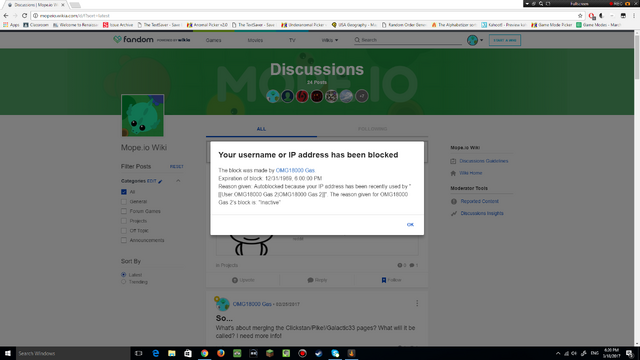
Task: Click the Search Windows taskbar box
Action: 73,353
